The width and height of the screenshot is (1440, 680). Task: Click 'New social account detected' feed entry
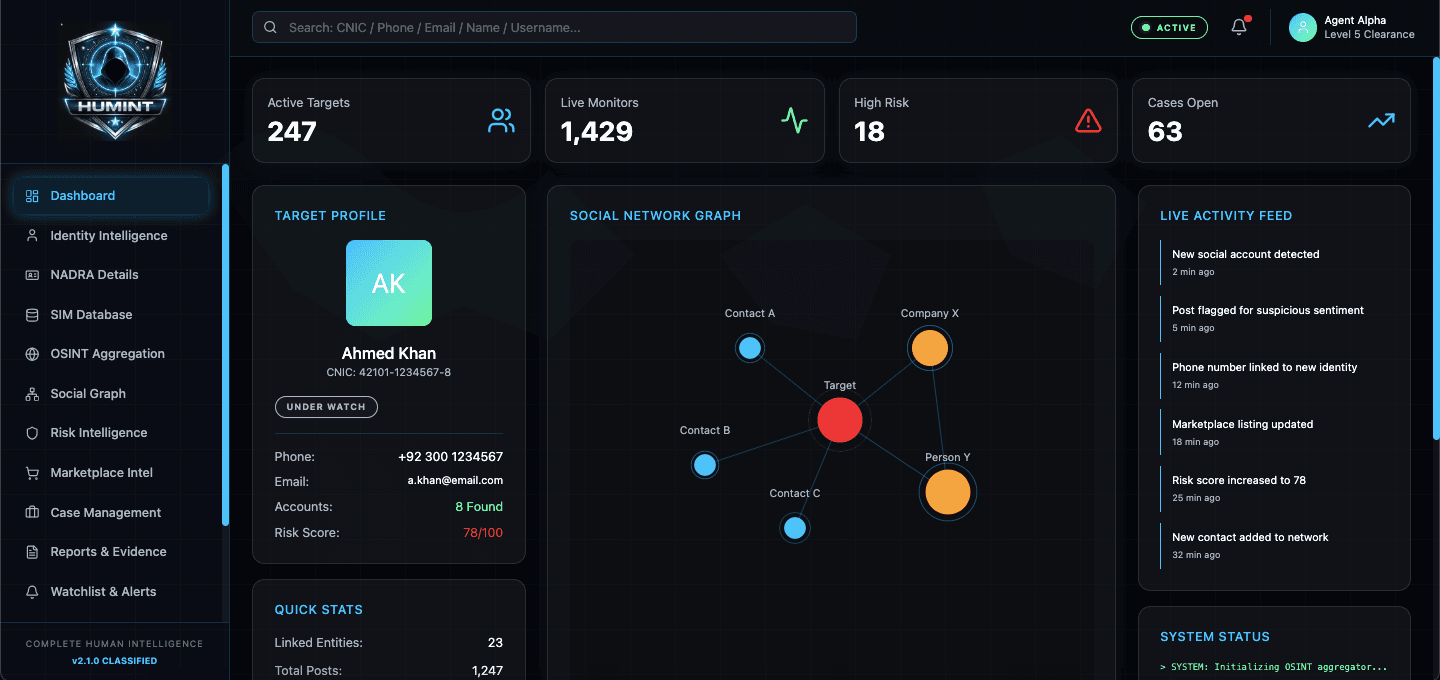[1274, 262]
